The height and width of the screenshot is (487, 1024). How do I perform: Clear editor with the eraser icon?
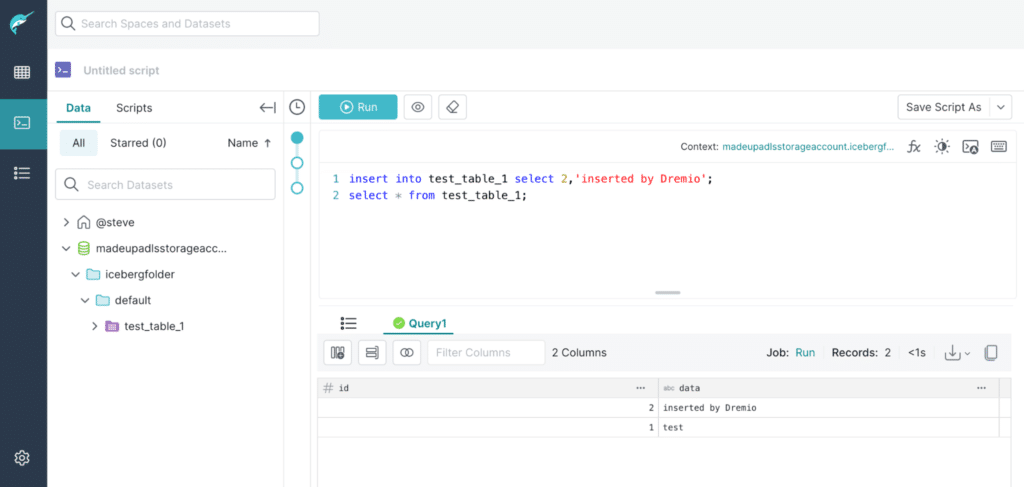pyautogui.click(x=453, y=107)
